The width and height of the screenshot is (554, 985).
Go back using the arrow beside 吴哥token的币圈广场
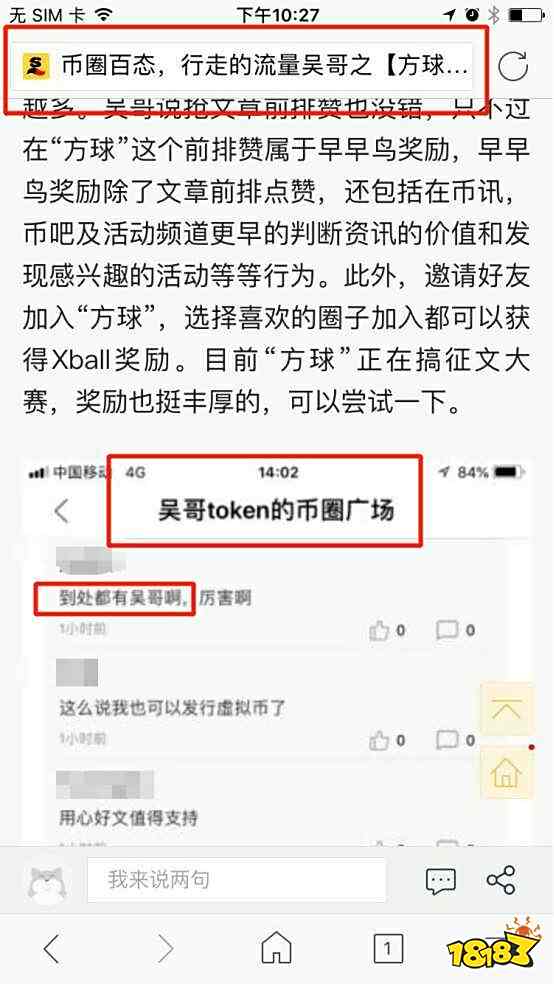[62, 511]
